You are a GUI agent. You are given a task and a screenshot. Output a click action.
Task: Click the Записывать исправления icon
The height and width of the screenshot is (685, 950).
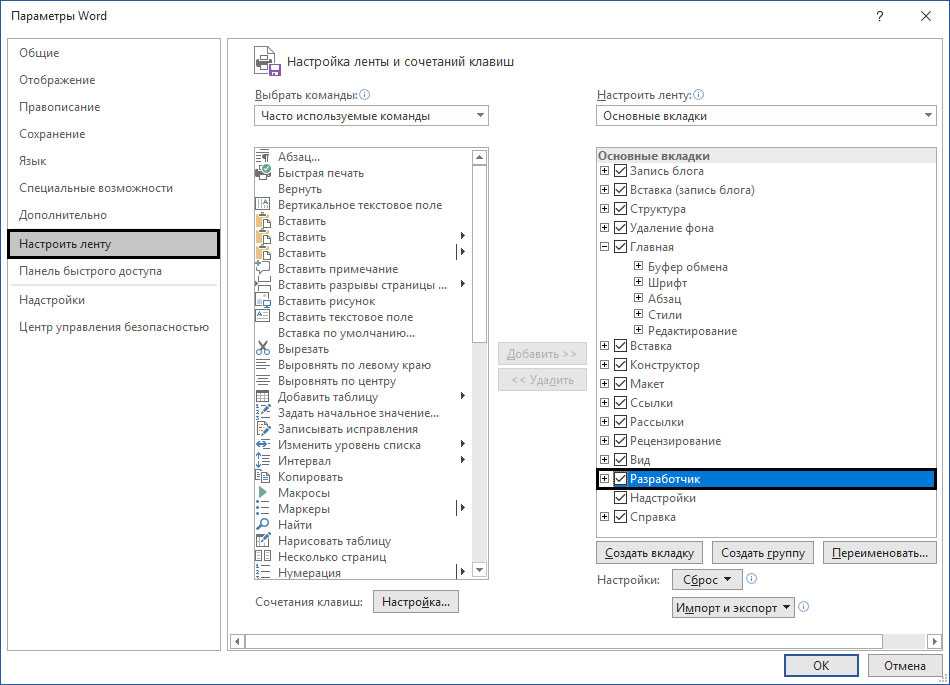pyautogui.click(x=263, y=429)
